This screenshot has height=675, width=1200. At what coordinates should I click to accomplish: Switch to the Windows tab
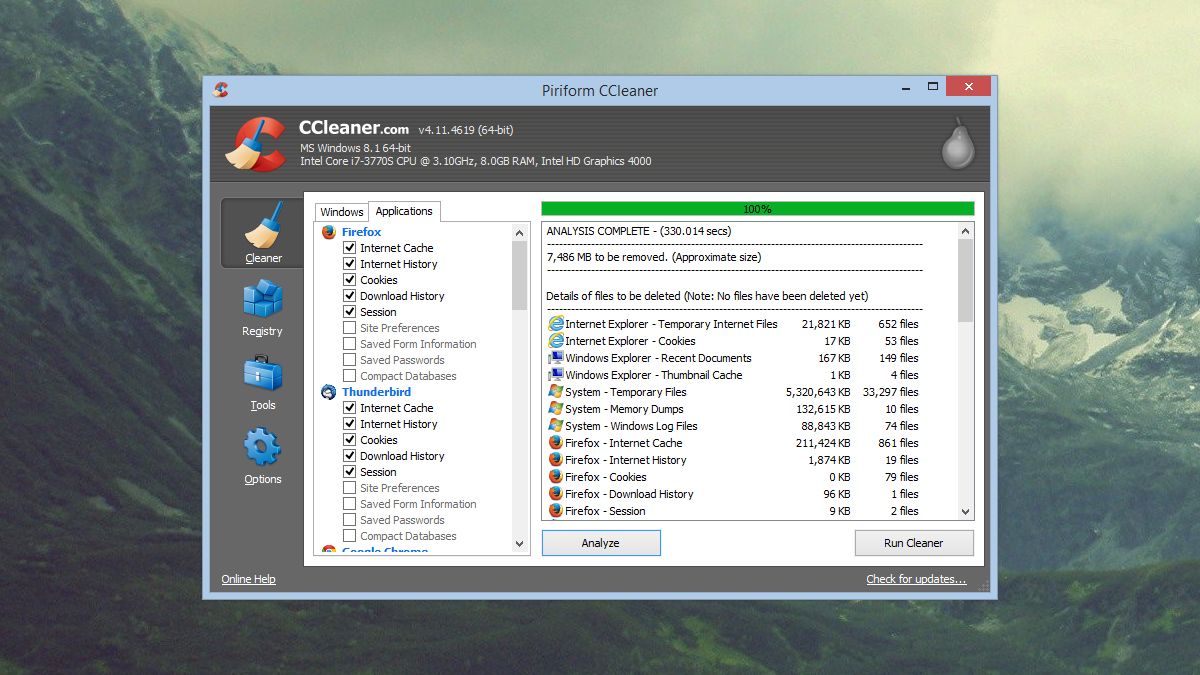[341, 211]
